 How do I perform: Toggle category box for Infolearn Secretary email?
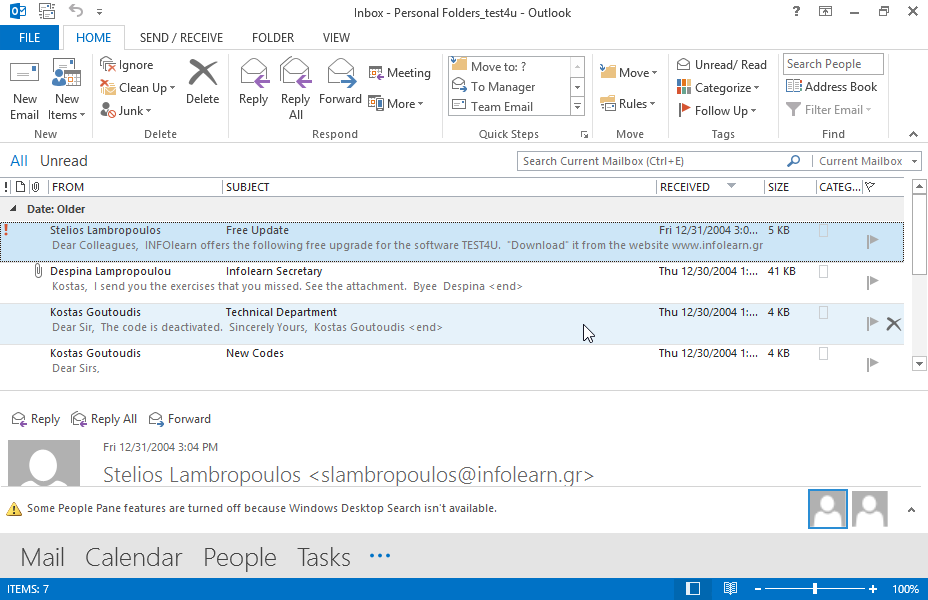coord(823,272)
